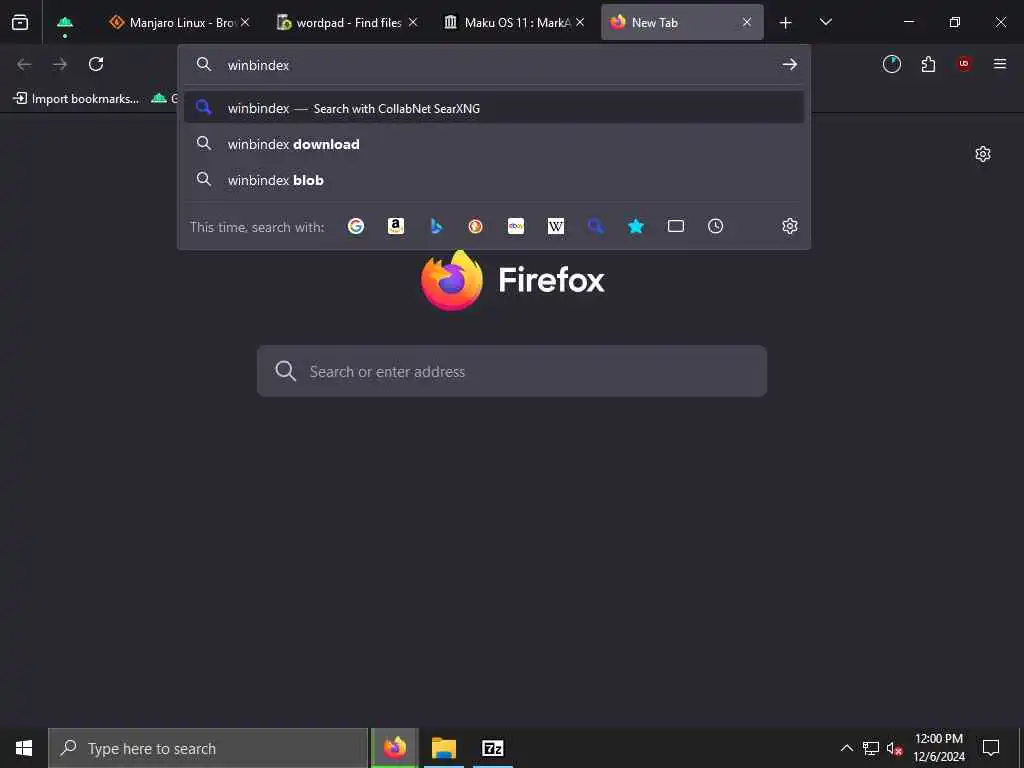This screenshot has height=768, width=1024.
Task: Search this time with Bing
Action: pos(436,226)
